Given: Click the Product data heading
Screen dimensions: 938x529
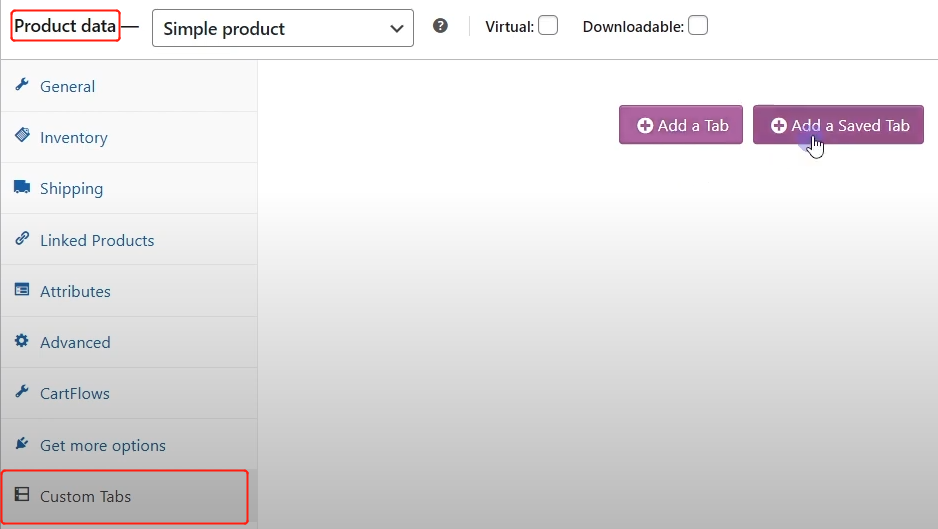Looking at the screenshot, I should click(x=65, y=26).
